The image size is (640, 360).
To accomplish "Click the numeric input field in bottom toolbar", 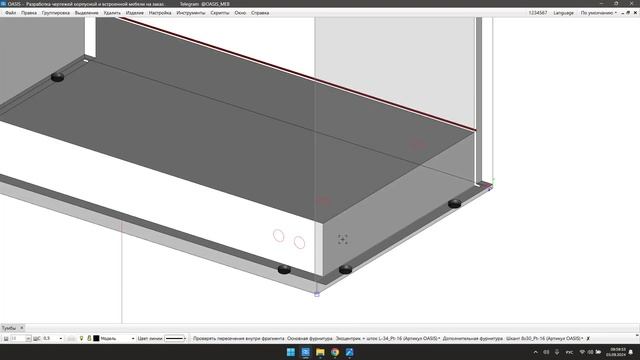I will (x=18, y=338).
